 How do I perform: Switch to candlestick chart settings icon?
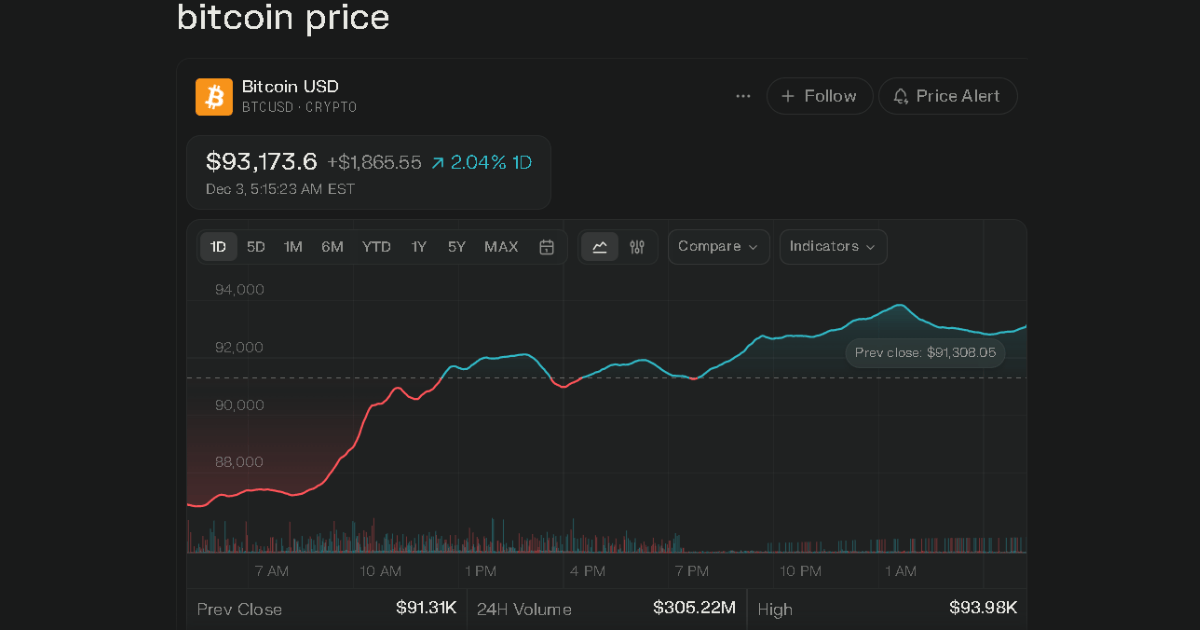[637, 247]
